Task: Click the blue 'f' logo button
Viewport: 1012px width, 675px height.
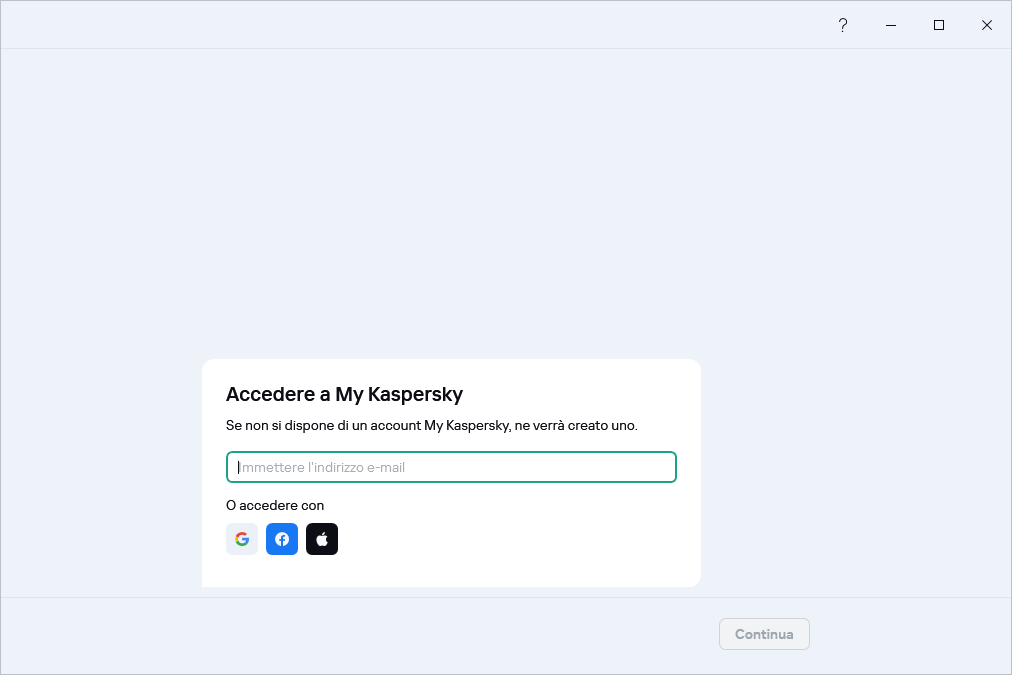Action: click(x=282, y=539)
